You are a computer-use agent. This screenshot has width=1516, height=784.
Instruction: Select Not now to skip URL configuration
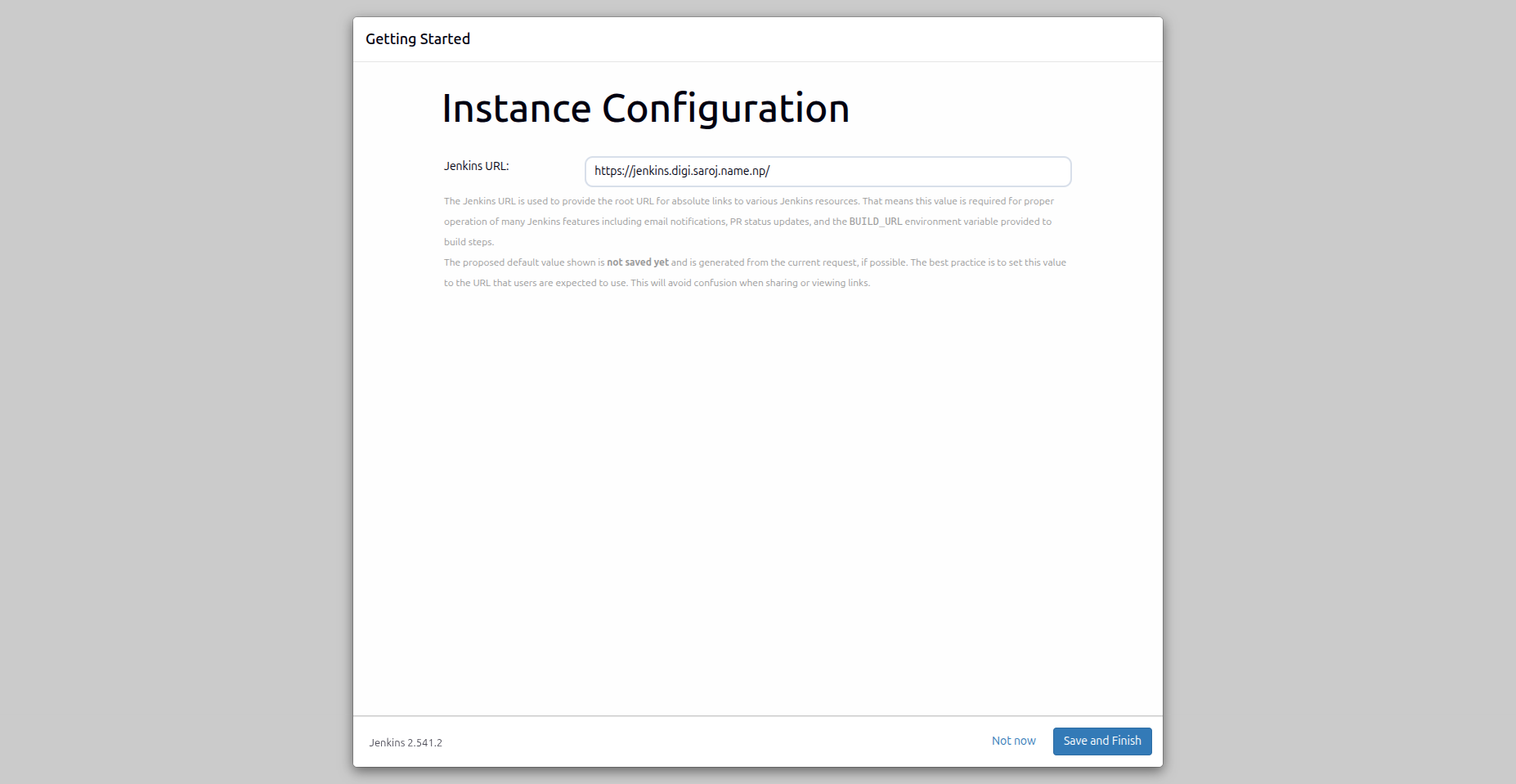1013,741
